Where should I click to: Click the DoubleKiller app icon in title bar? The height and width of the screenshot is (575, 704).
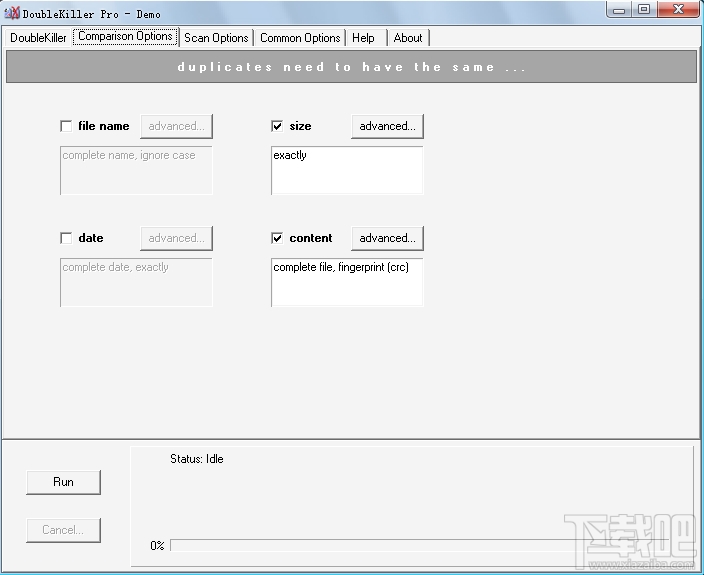(x=12, y=13)
